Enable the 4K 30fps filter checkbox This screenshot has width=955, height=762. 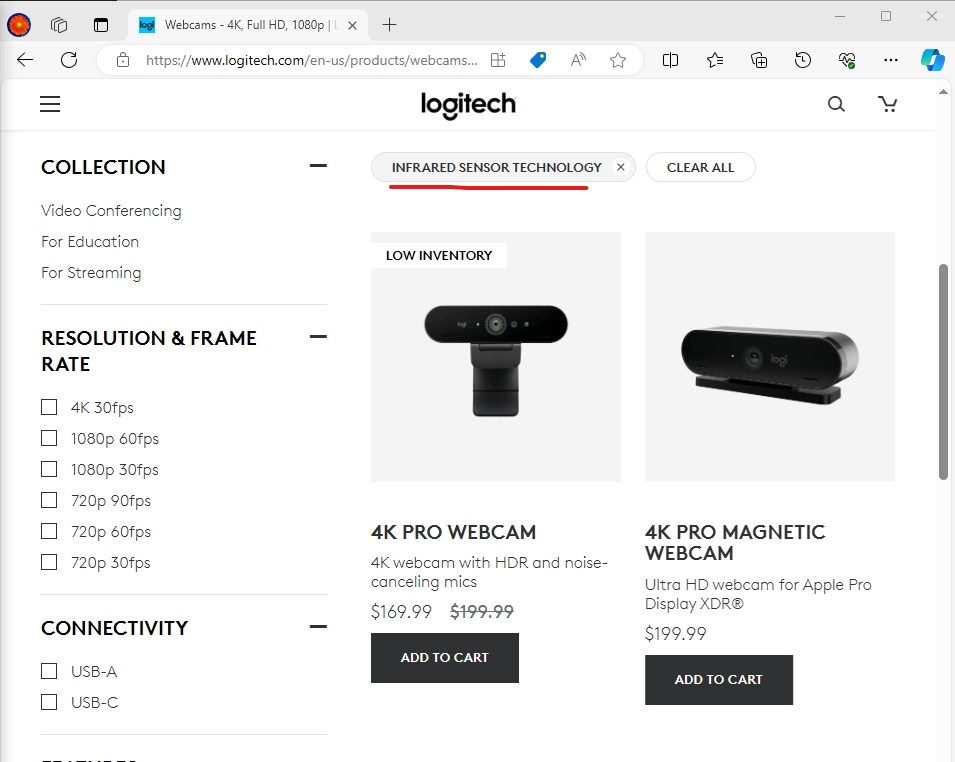pyautogui.click(x=49, y=407)
